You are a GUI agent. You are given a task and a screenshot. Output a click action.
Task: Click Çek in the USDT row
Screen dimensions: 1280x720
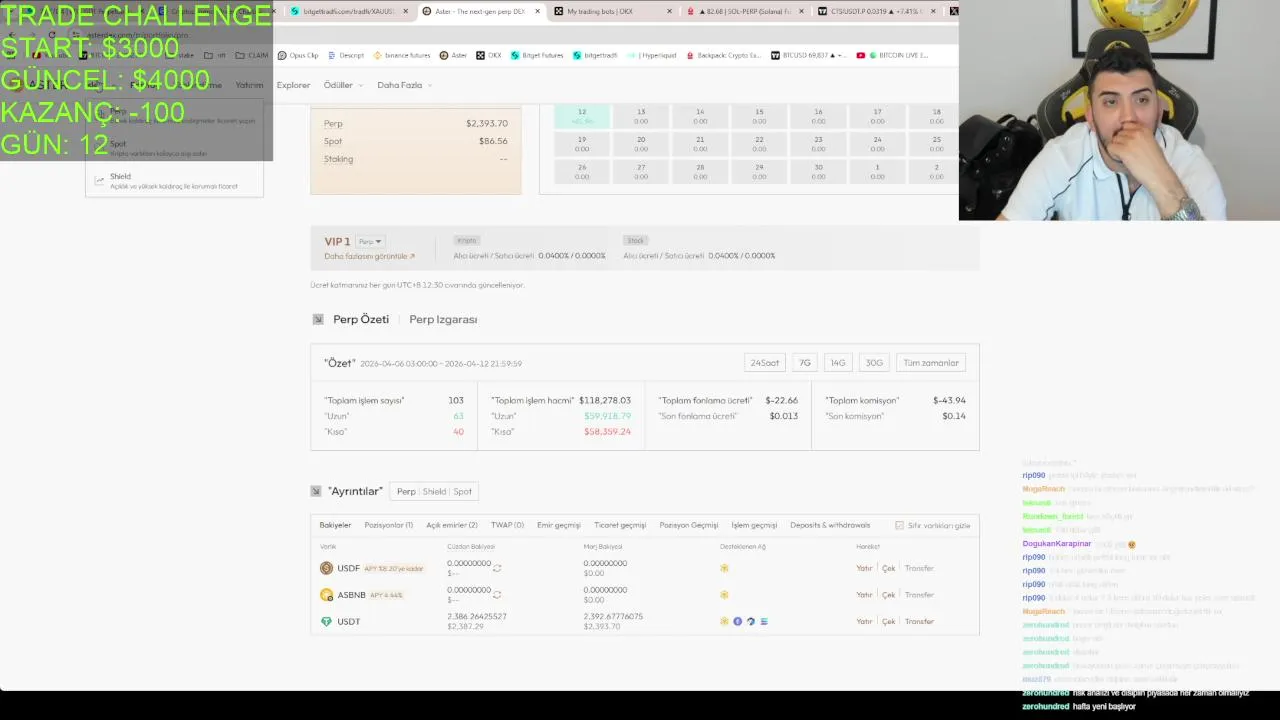[888, 621]
